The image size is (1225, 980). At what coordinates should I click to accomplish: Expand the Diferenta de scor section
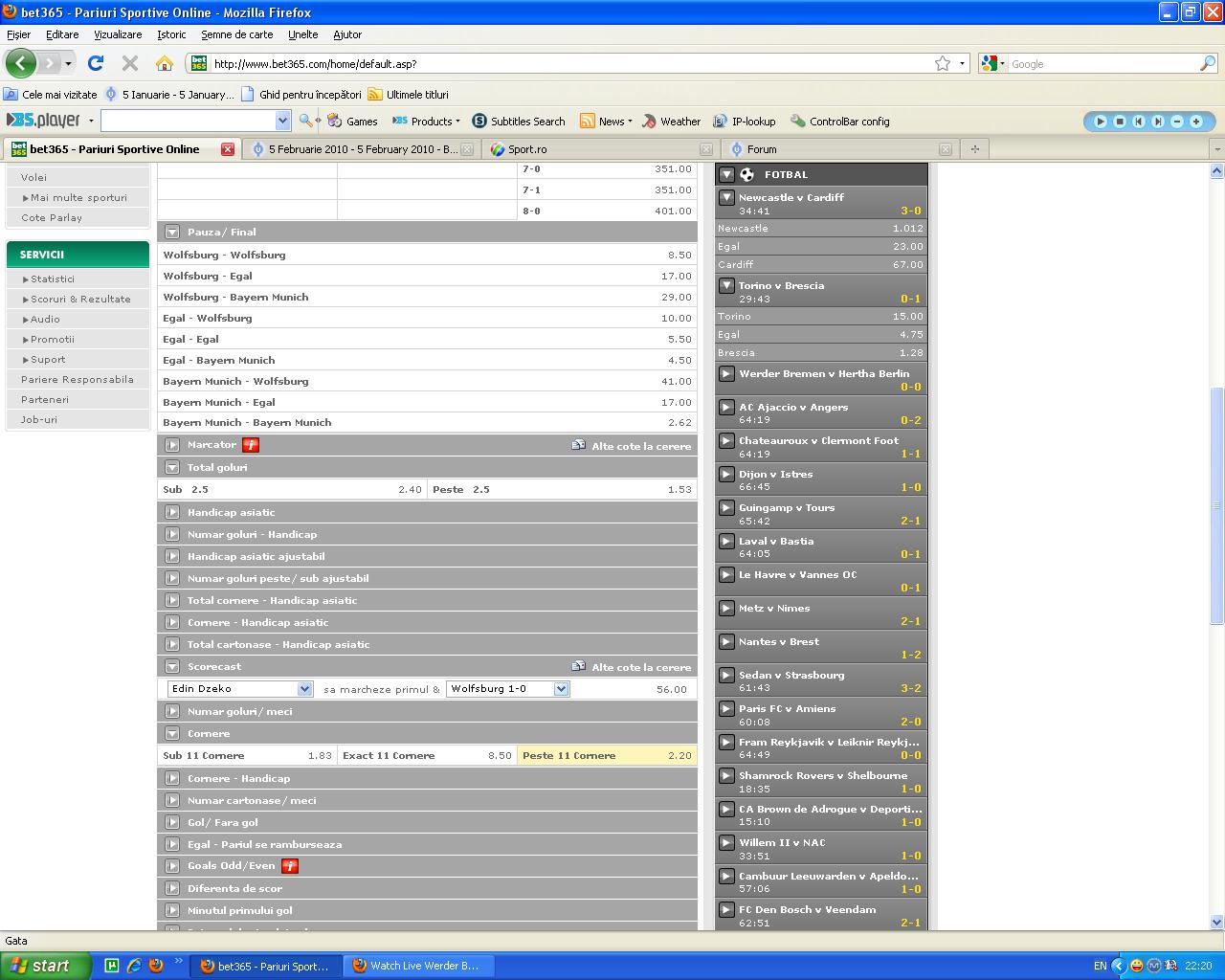[x=172, y=888]
